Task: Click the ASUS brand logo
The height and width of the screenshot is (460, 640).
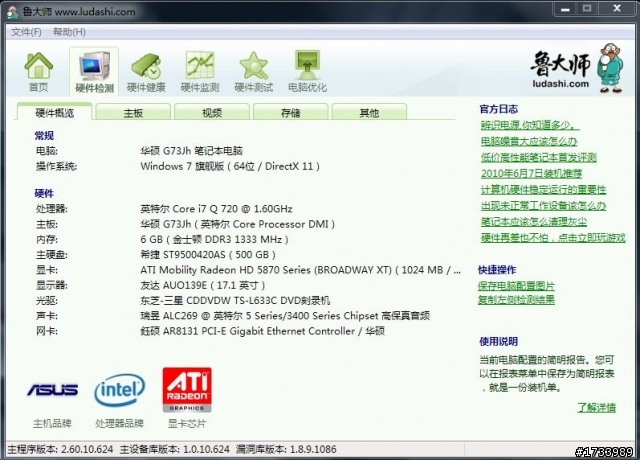Action: pyautogui.click(x=52, y=390)
